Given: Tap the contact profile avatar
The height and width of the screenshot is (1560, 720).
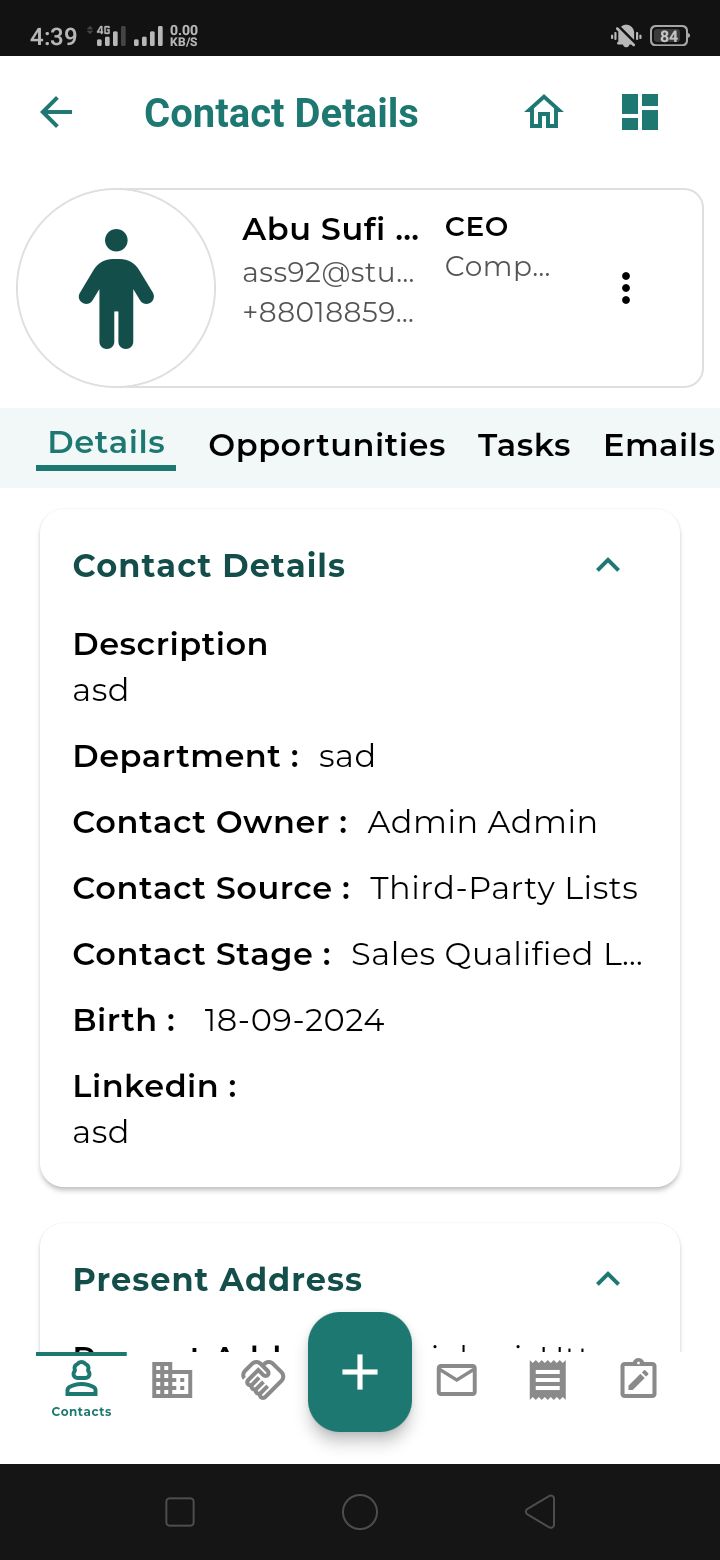Looking at the screenshot, I should click(x=116, y=288).
